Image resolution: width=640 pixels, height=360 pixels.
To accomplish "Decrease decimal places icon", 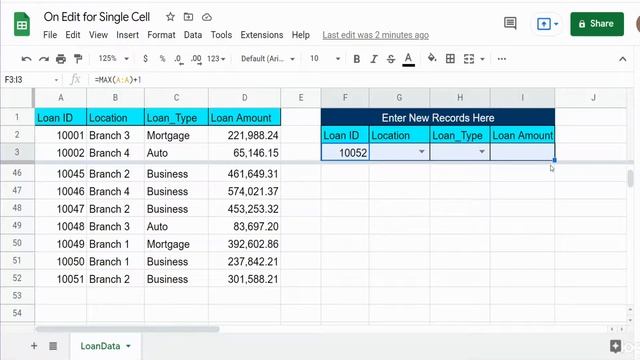I will [x=178, y=59].
